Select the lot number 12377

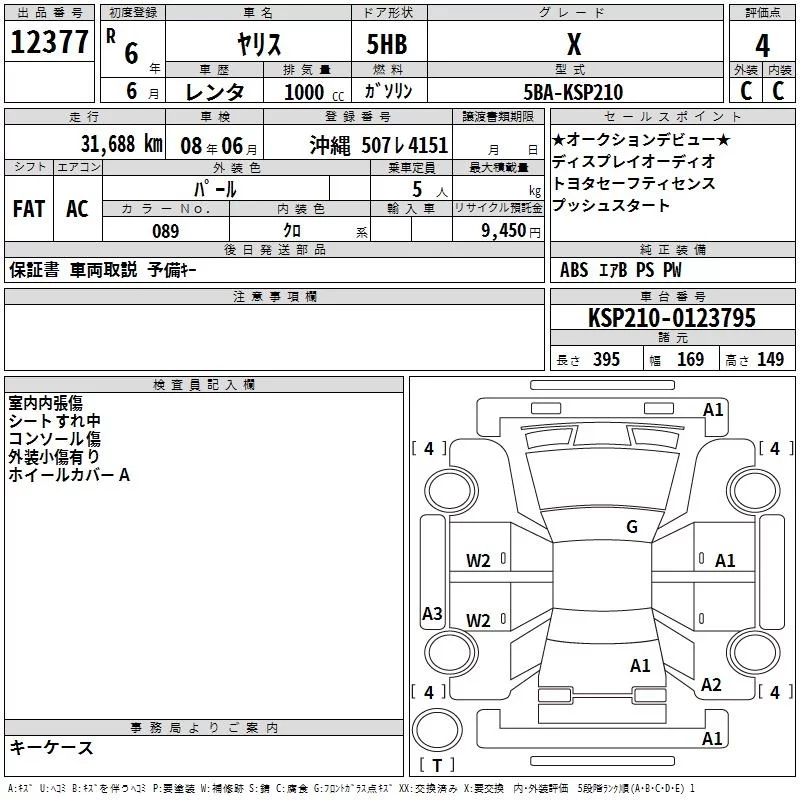pos(49,43)
